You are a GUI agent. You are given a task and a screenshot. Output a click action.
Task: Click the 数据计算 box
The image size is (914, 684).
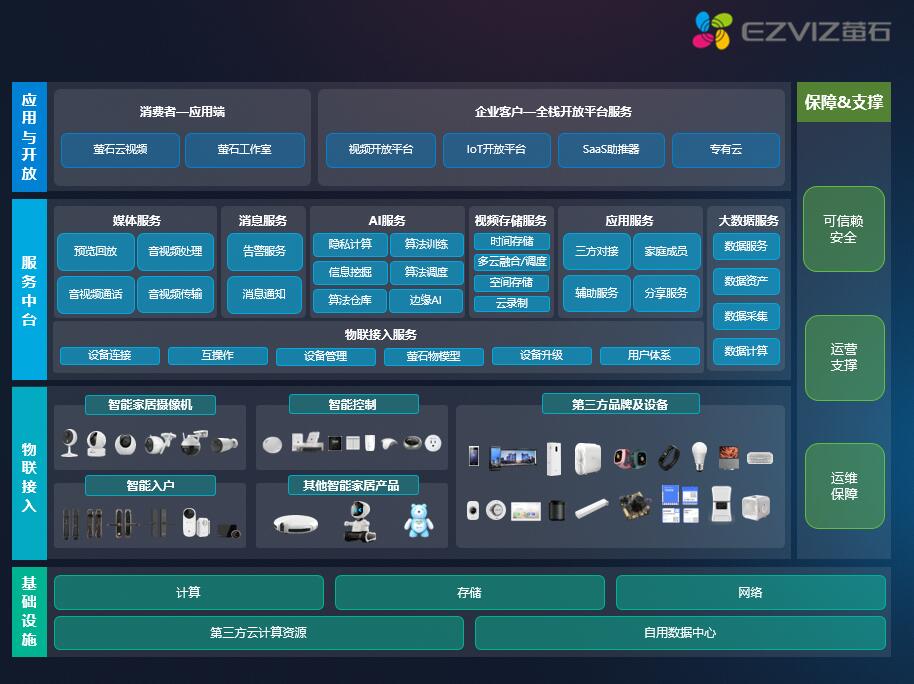point(746,352)
